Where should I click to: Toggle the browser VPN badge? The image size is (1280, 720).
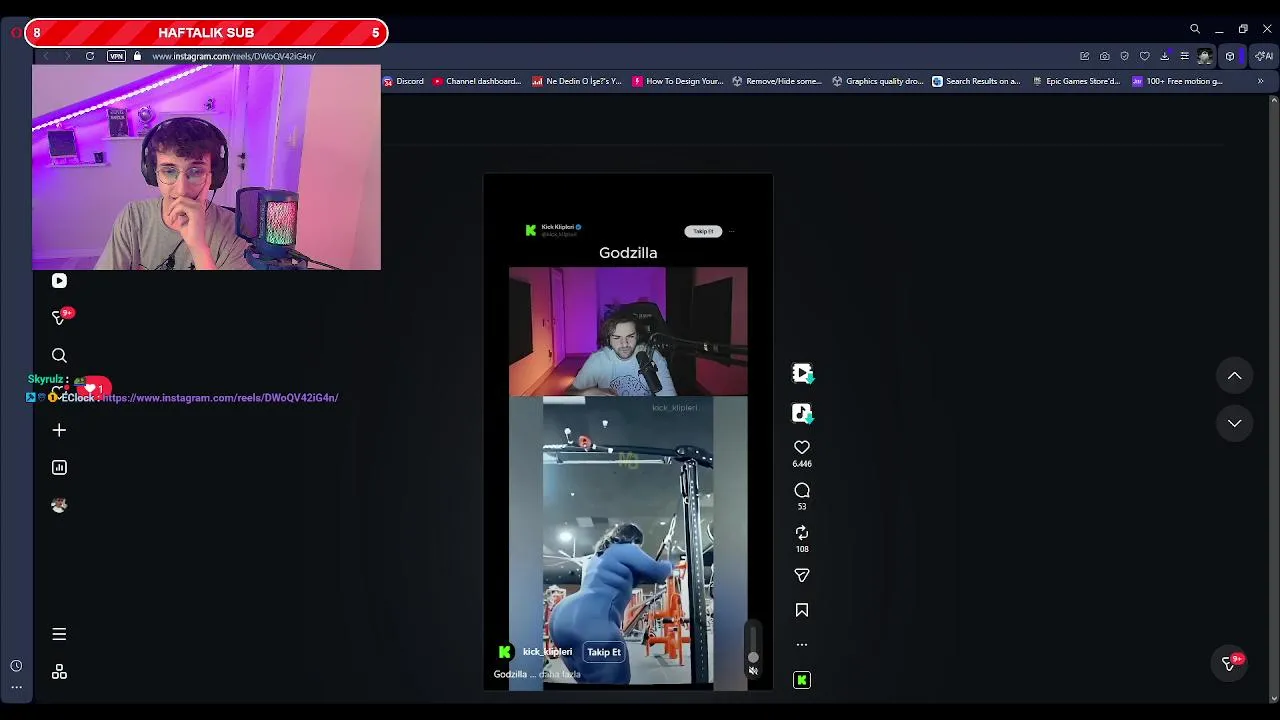(x=116, y=56)
